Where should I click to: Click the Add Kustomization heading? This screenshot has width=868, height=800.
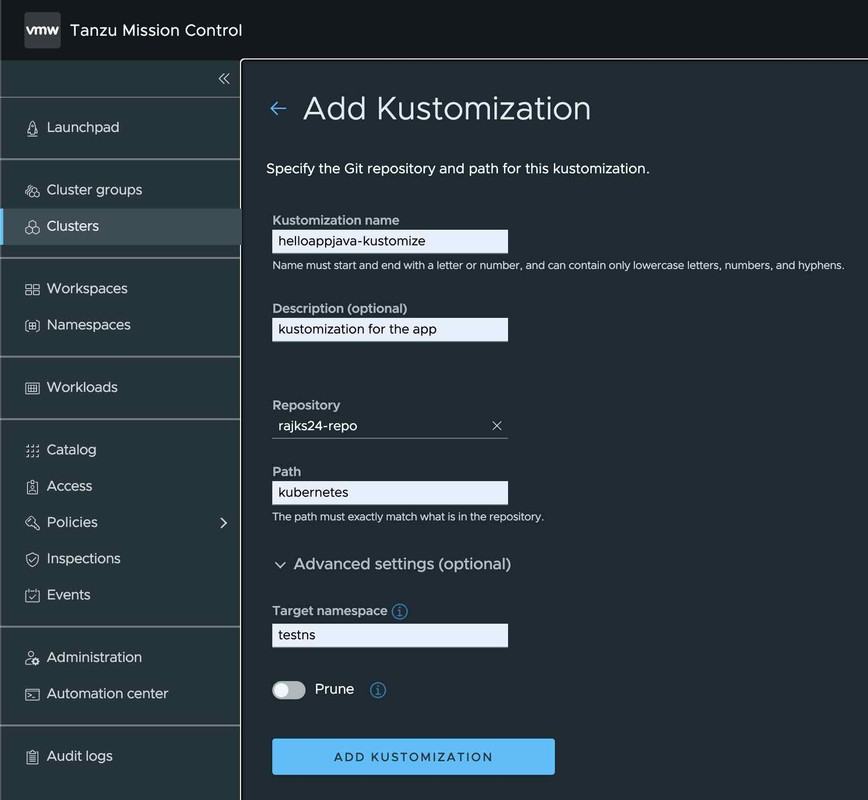click(447, 109)
